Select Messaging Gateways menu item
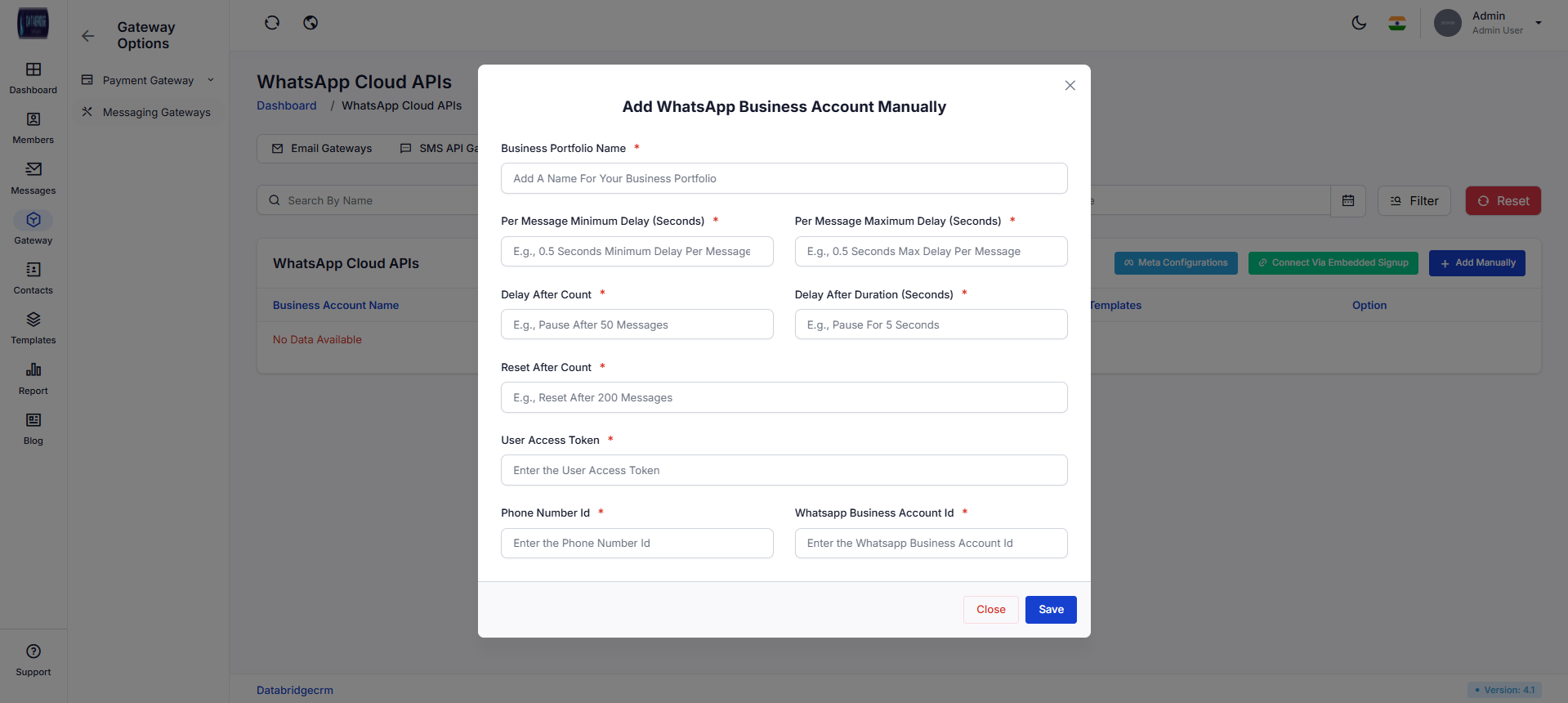 pos(156,112)
